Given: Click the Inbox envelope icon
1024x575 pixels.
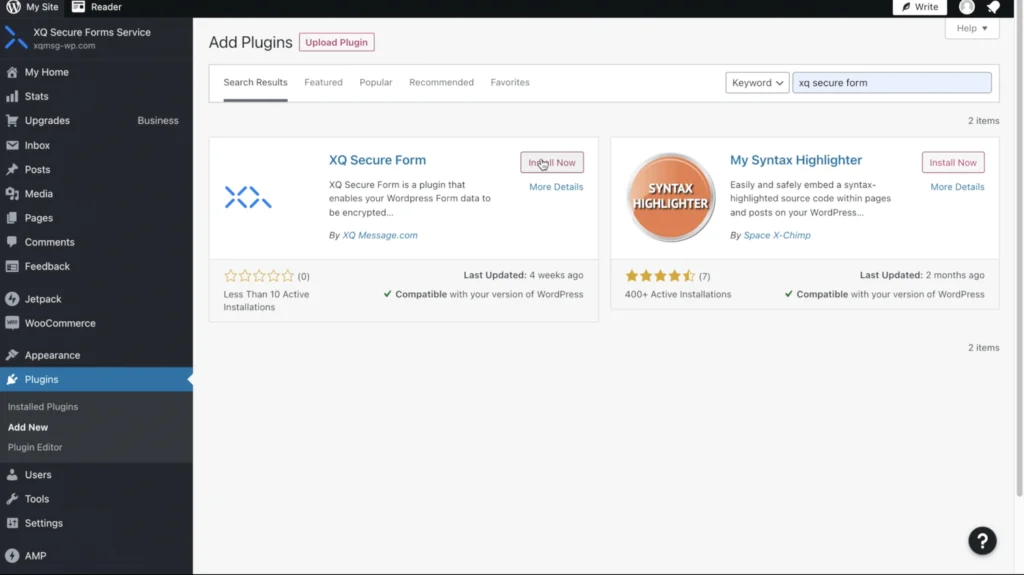Looking at the screenshot, I should coord(12,145).
